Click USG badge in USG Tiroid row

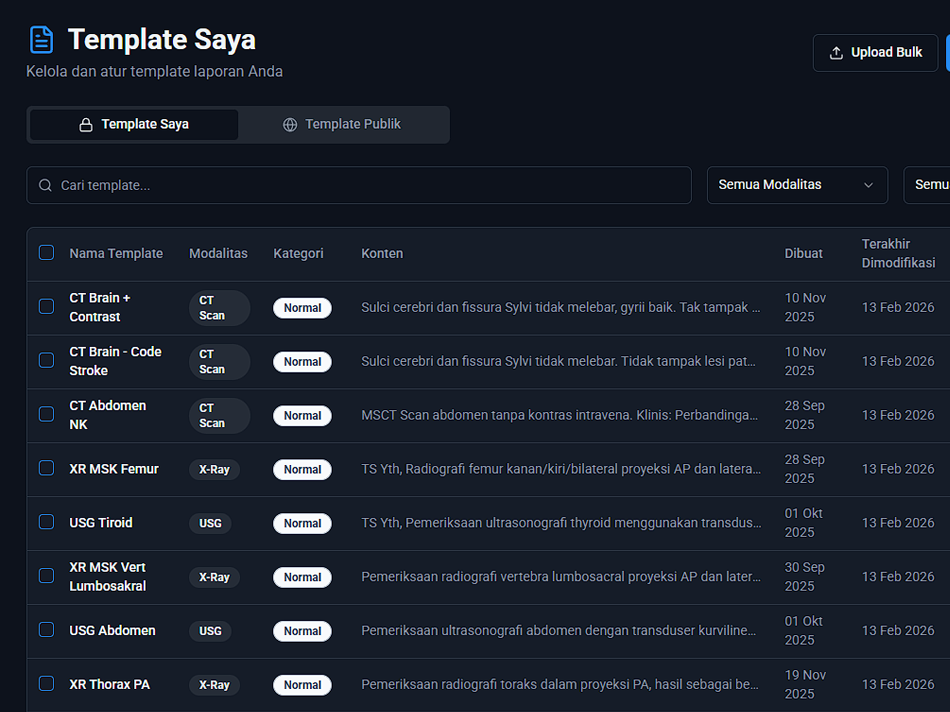point(210,524)
